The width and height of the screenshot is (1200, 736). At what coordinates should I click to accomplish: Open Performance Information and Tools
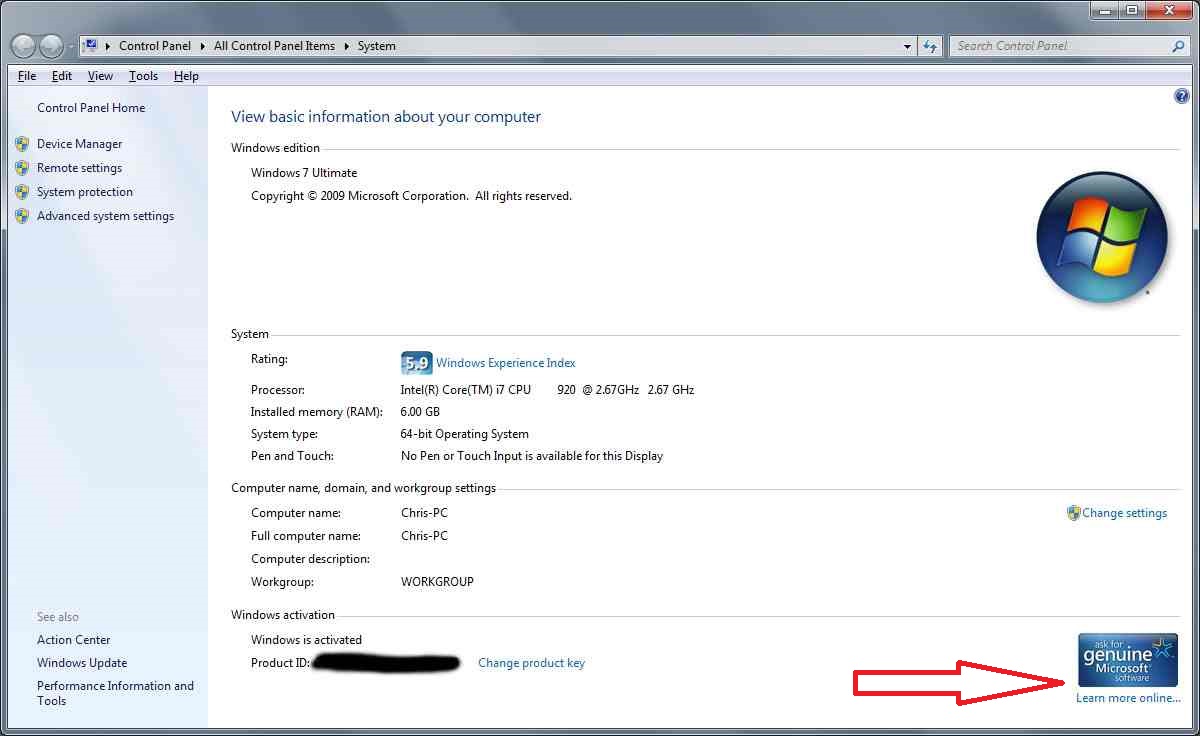(x=115, y=693)
